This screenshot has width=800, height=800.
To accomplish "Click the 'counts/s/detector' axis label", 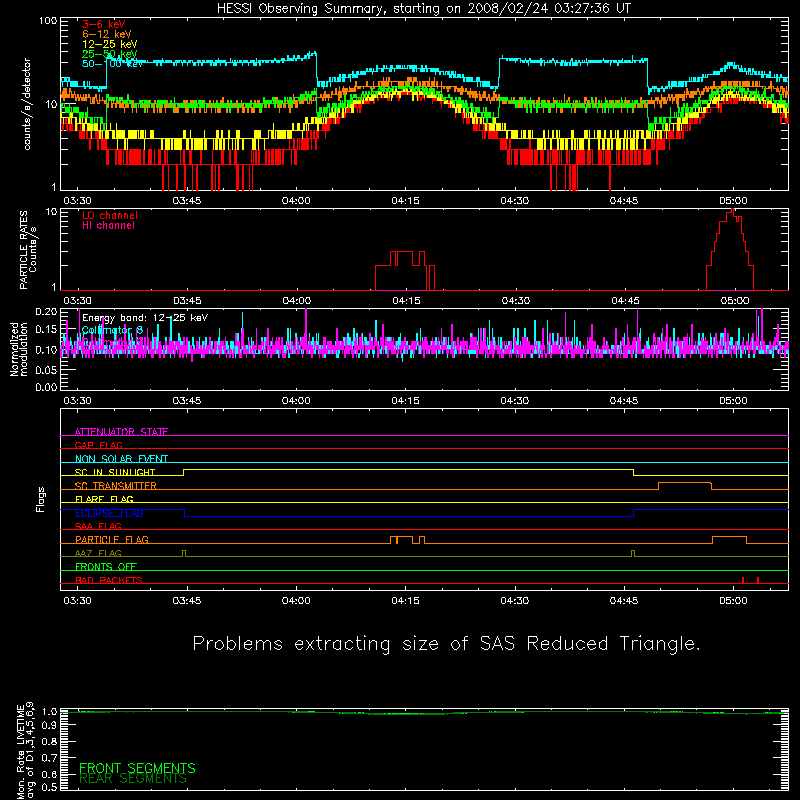I will pyautogui.click(x=27, y=104).
